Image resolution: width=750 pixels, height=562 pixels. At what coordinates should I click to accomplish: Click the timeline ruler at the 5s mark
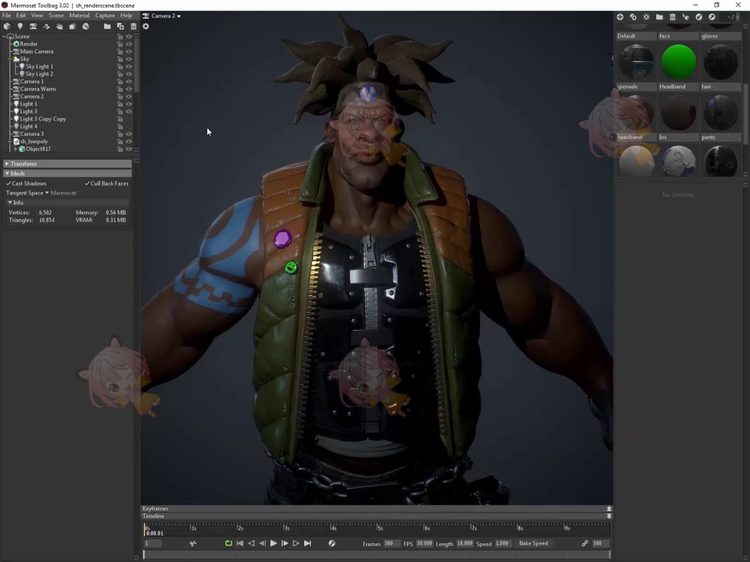pos(378,528)
